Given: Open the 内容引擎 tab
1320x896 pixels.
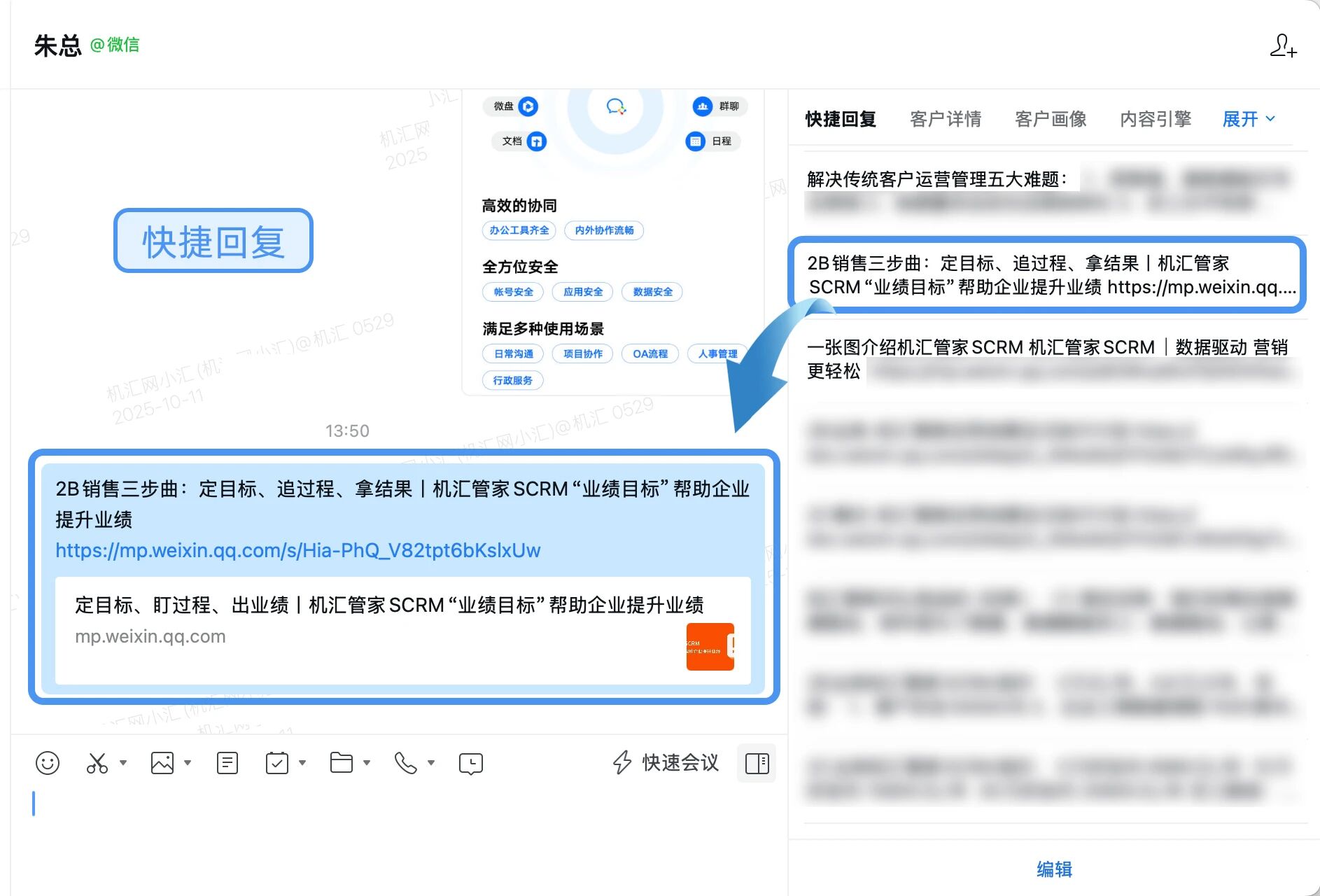Looking at the screenshot, I should [1156, 119].
